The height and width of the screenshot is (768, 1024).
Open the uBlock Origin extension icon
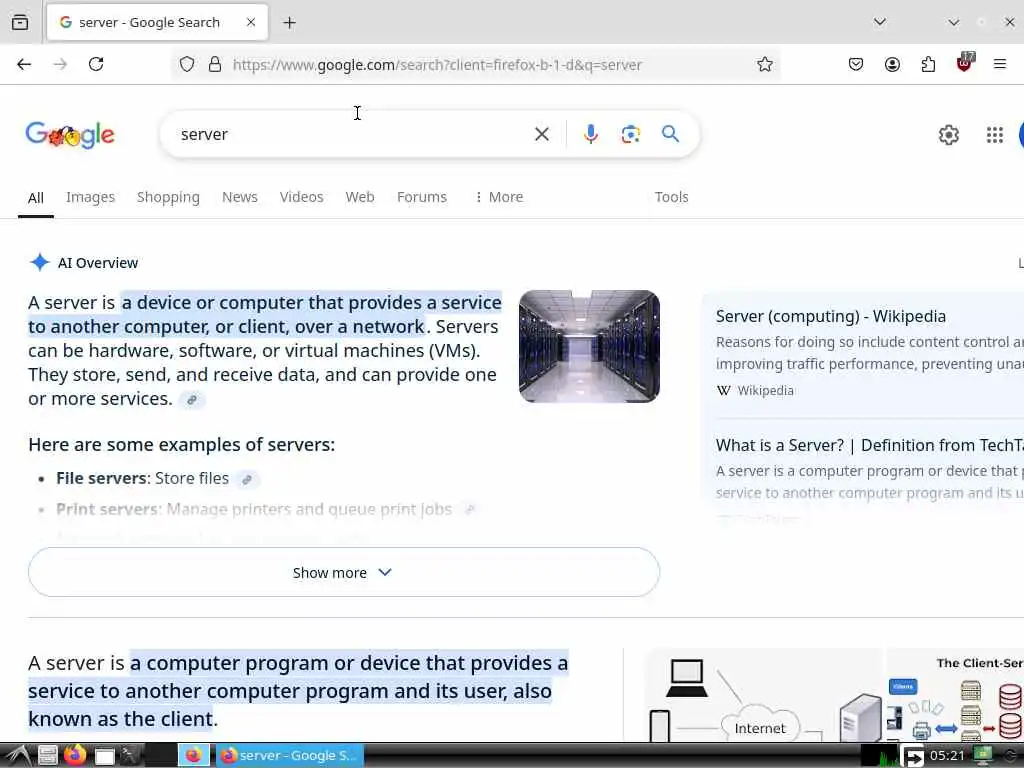pos(965,63)
